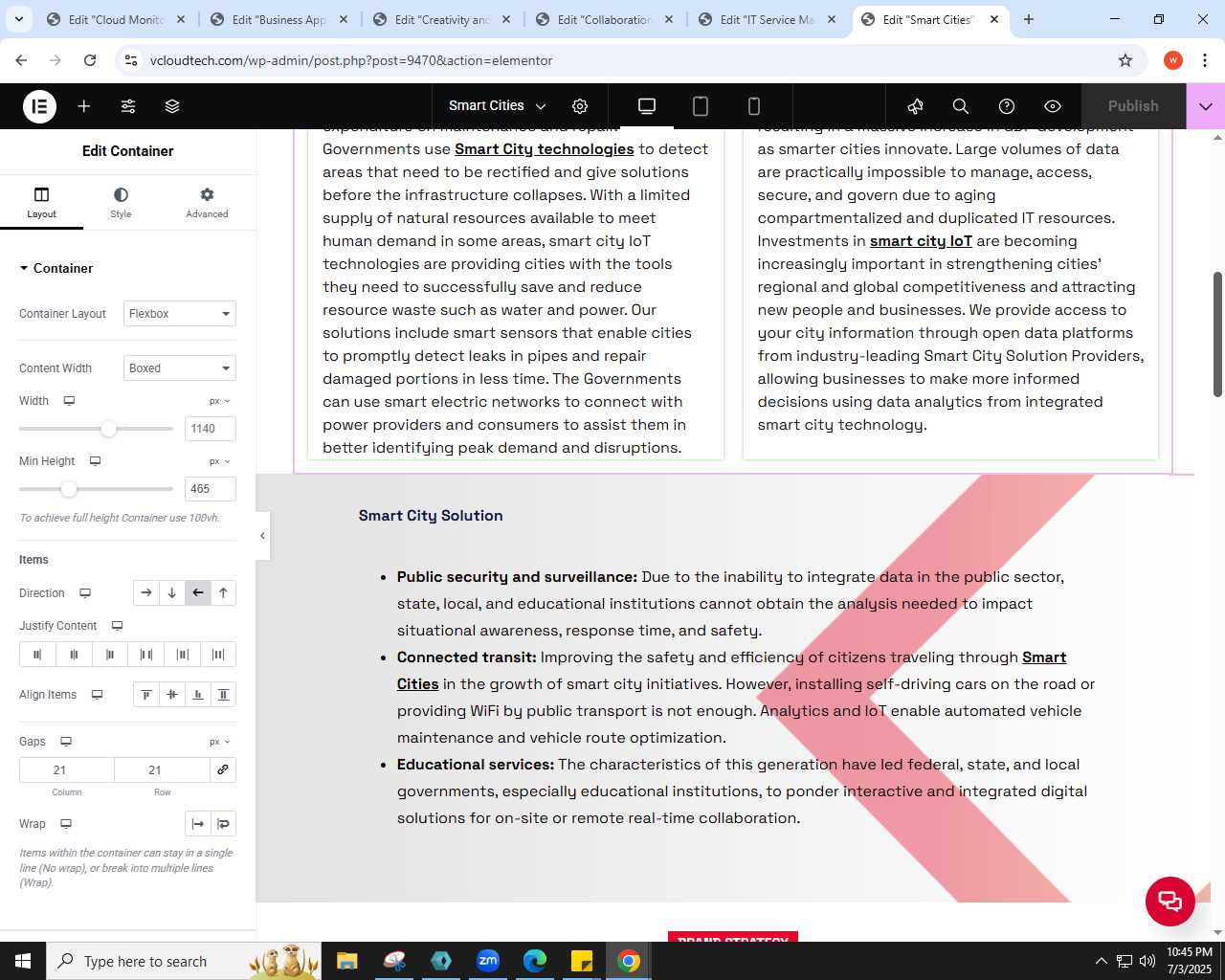Open the Smart City technologies link

coord(545,149)
